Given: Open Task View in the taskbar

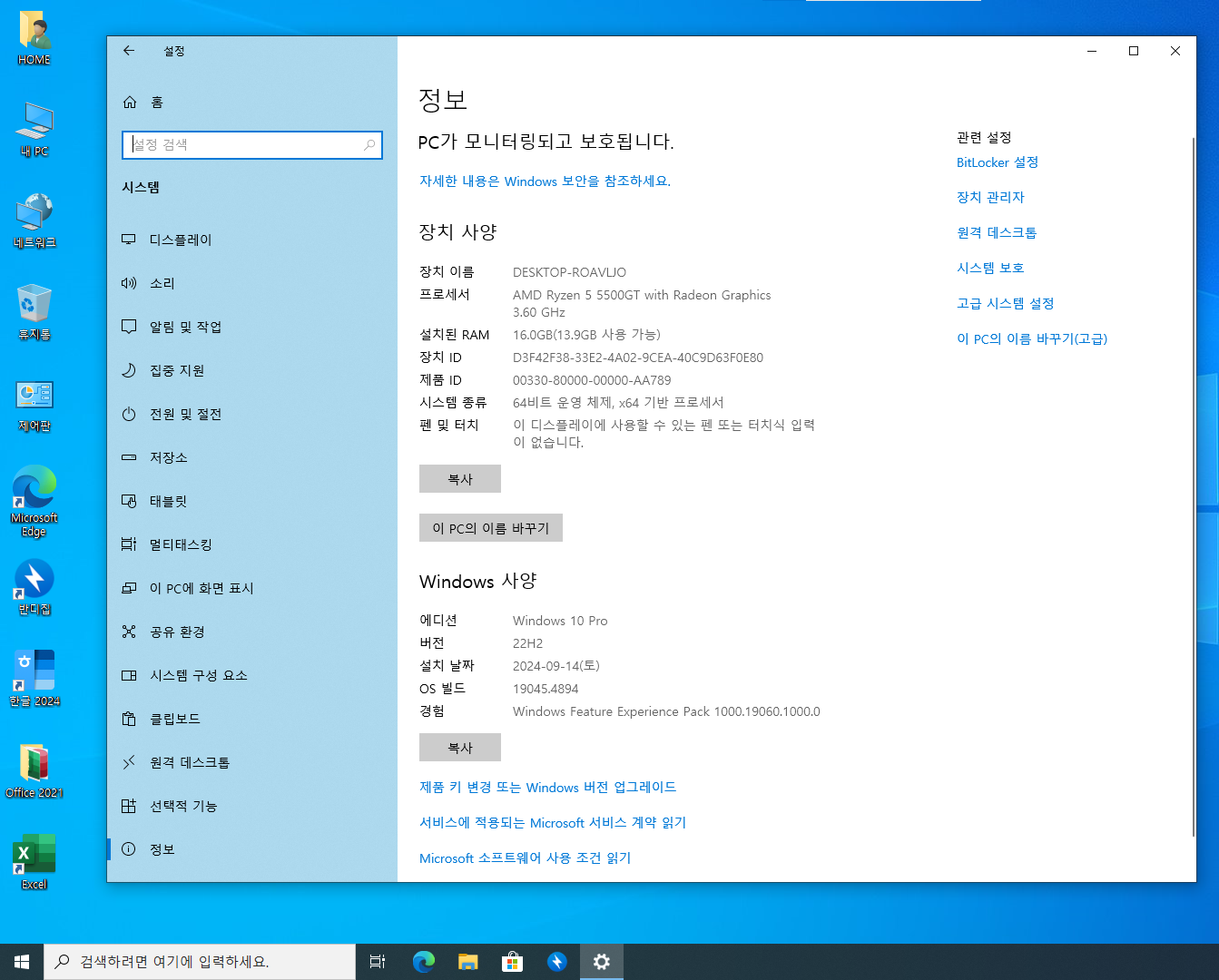Looking at the screenshot, I should 378,962.
